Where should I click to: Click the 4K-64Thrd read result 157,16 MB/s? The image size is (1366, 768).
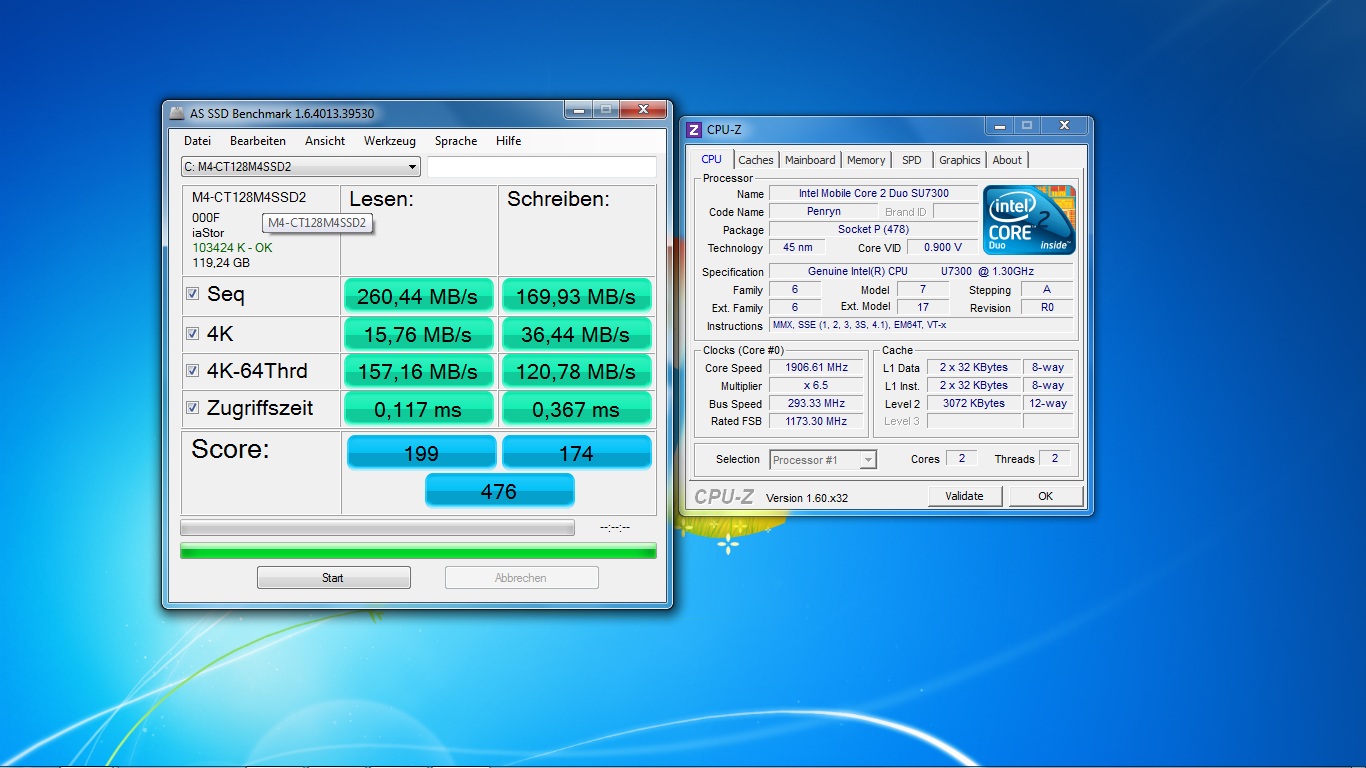tap(418, 372)
